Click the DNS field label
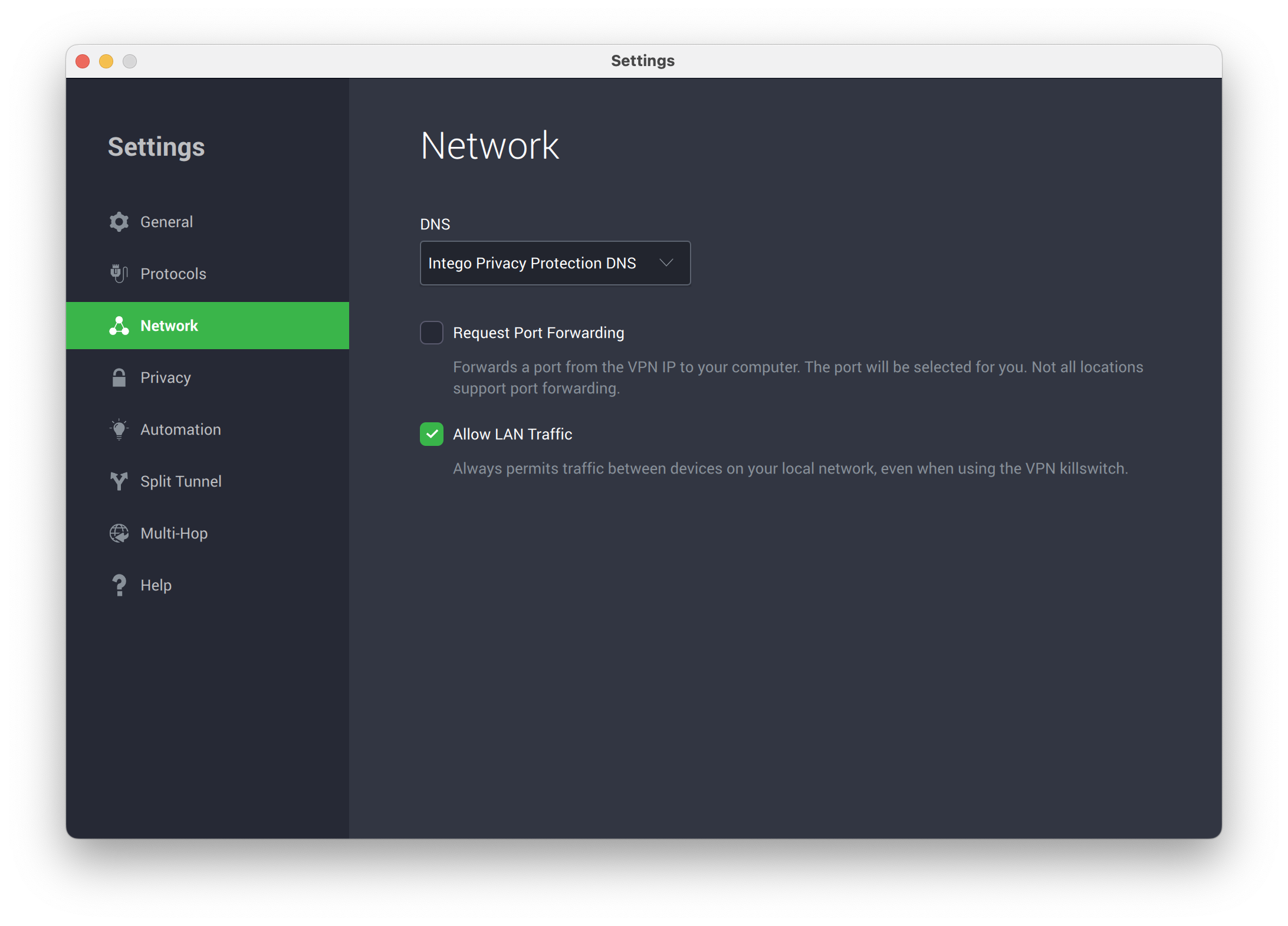 click(x=435, y=224)
